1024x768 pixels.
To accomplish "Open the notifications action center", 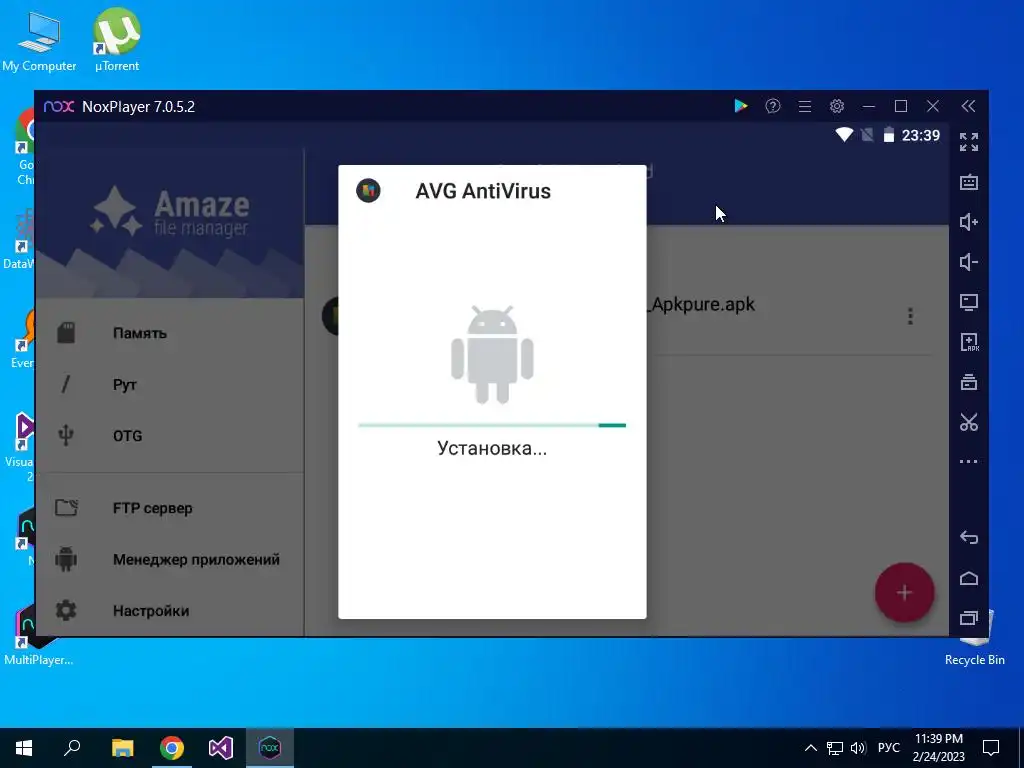I will point(991,748).
